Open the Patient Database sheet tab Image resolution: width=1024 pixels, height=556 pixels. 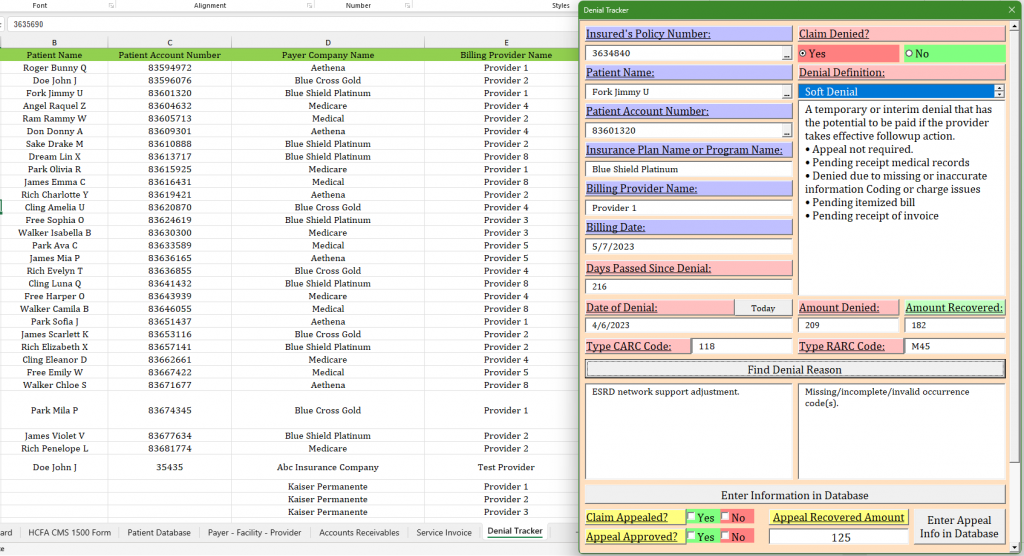tap(159, 532)
